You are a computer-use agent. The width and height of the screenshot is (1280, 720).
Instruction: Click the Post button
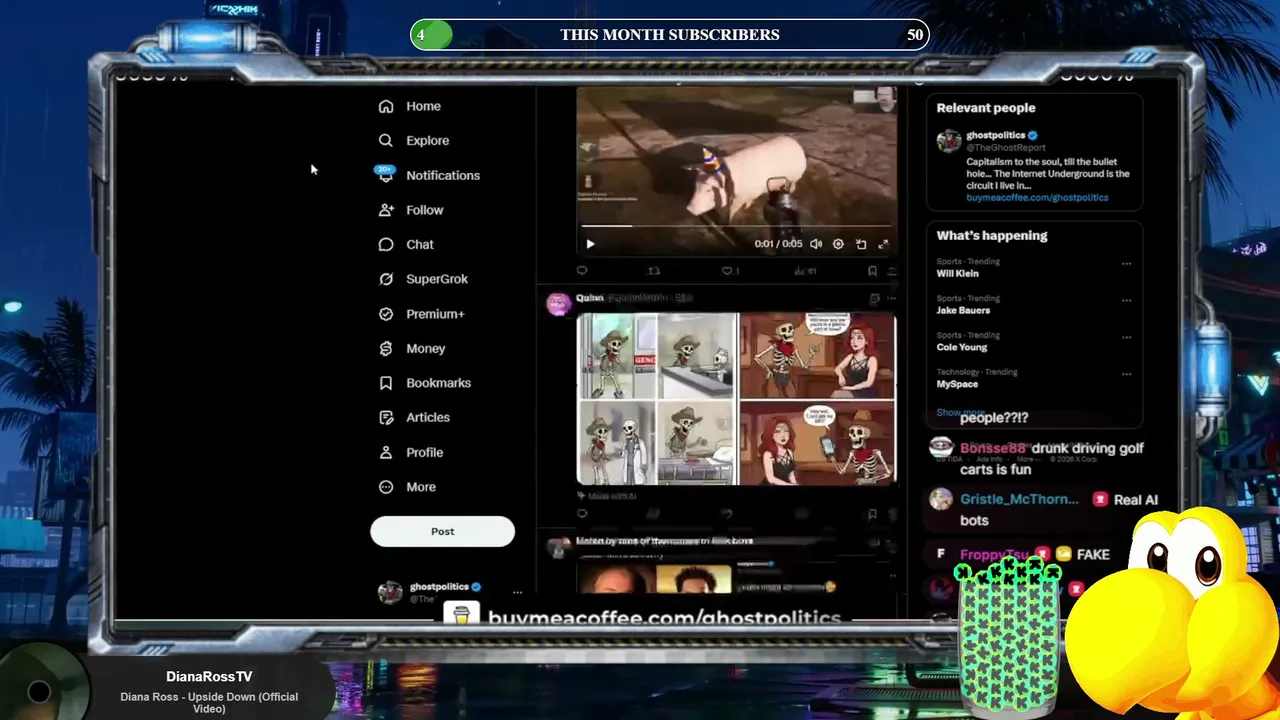[x=442, y=532]
